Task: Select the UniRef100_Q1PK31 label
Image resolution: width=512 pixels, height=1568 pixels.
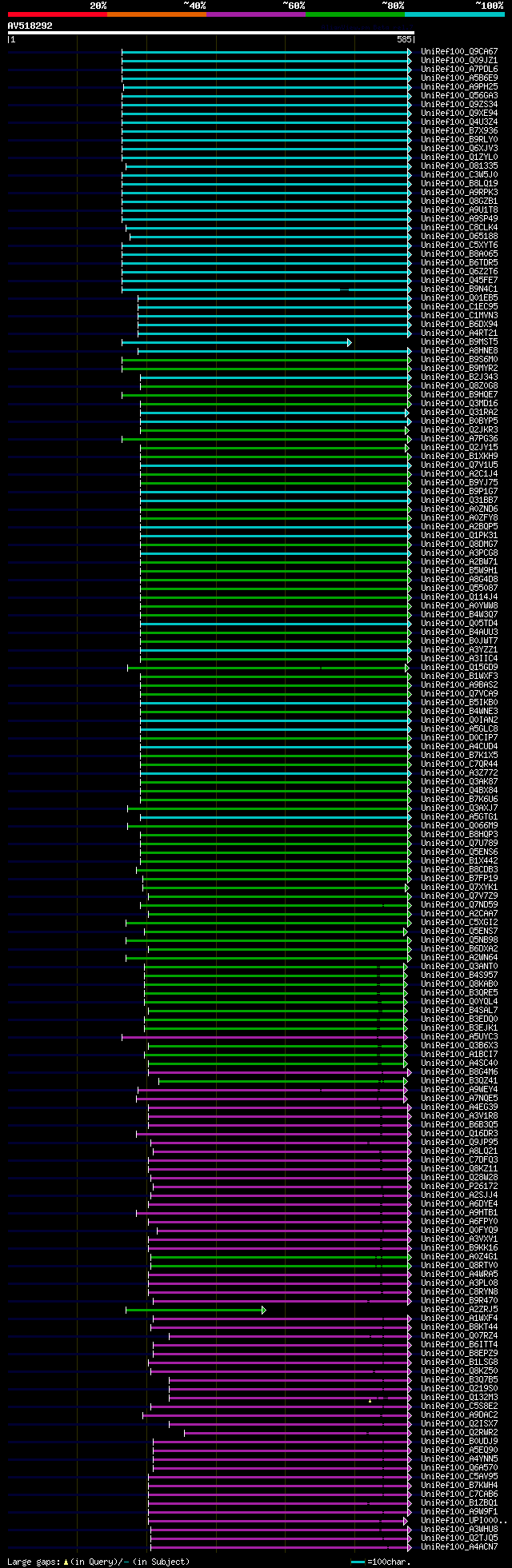Action: pos(459,536)
